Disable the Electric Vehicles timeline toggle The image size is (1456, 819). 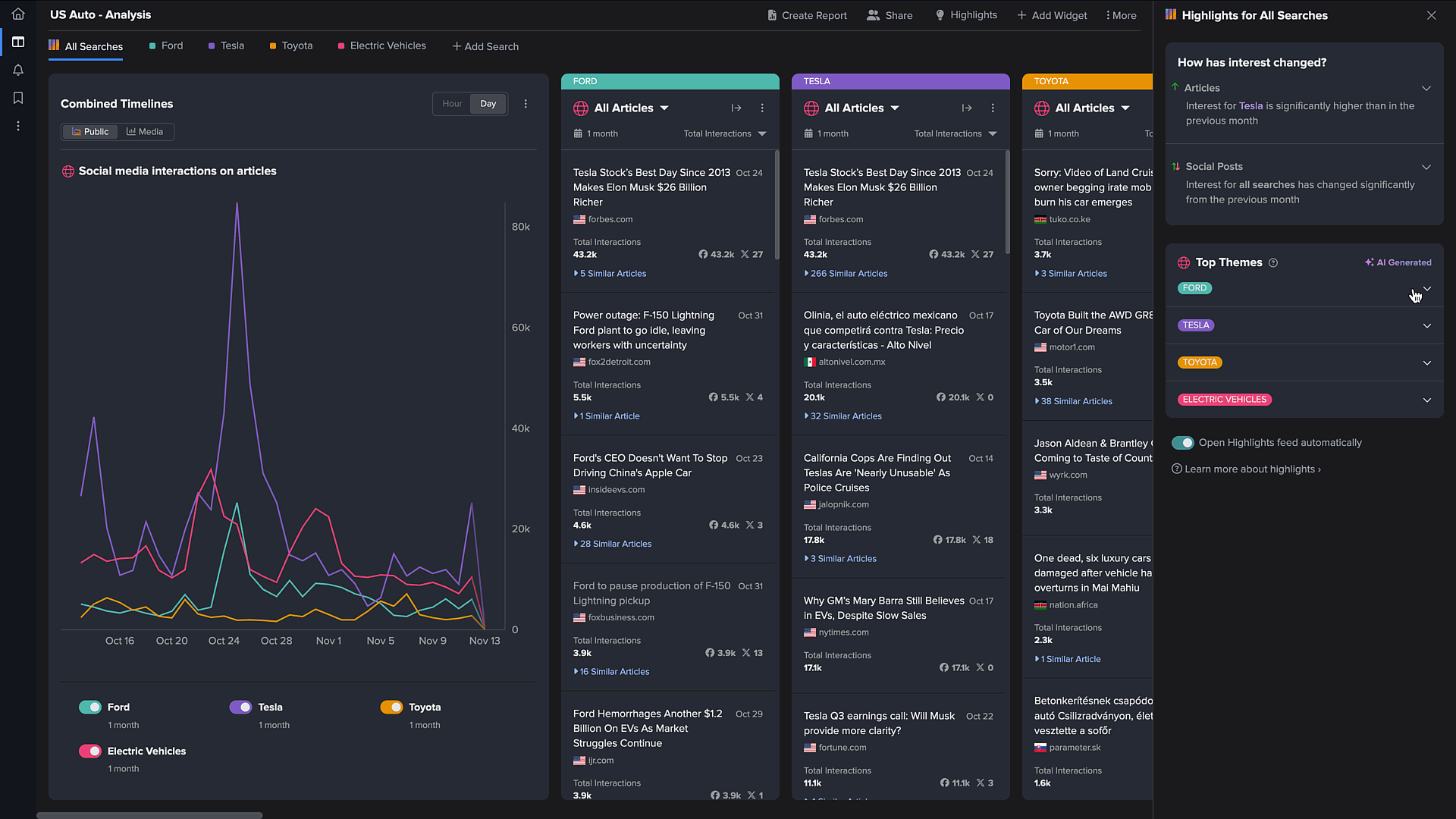point(90,751)
